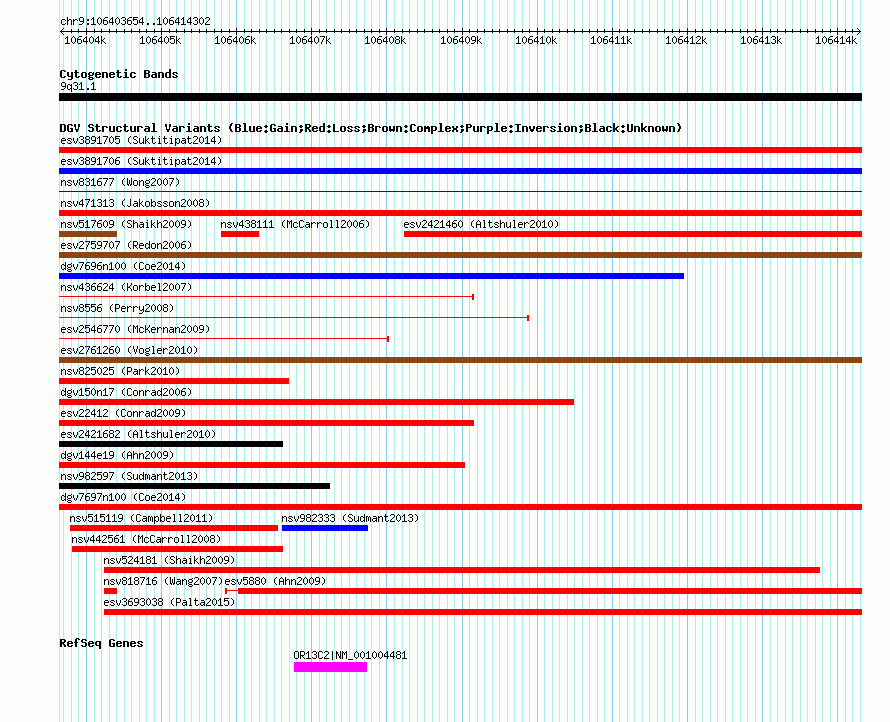The image size is (890, 722).
Task: Click the blue gain bar under esv3891706
Action: click(x=460, y=171)
